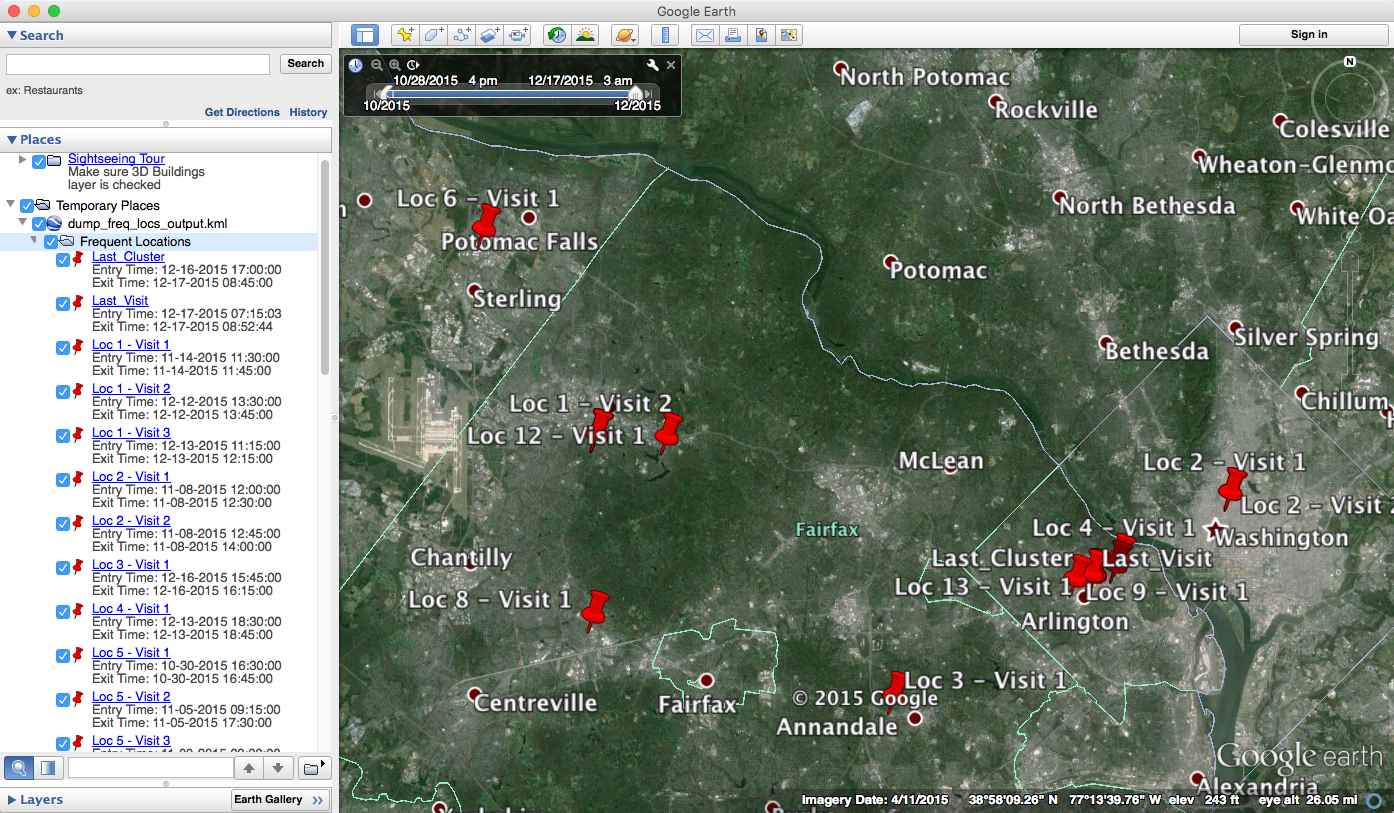Collapse the Search panel header
The width and height of the screenshot is (1394, 813).
[x=166, y=35]
